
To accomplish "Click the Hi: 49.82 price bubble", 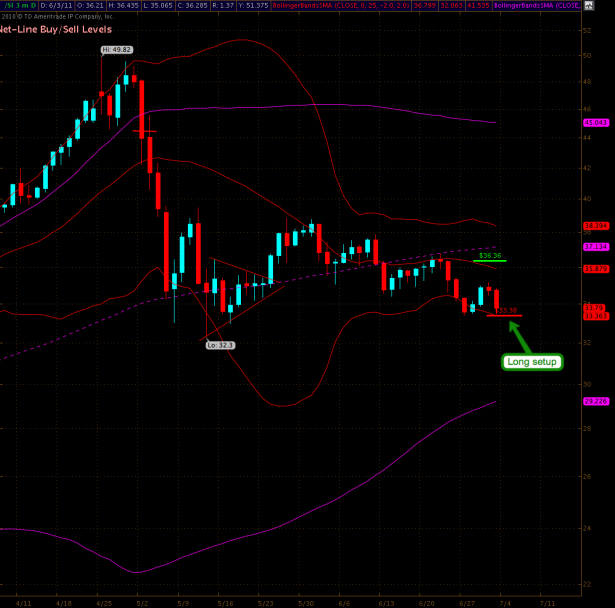I will click(116, 49).
